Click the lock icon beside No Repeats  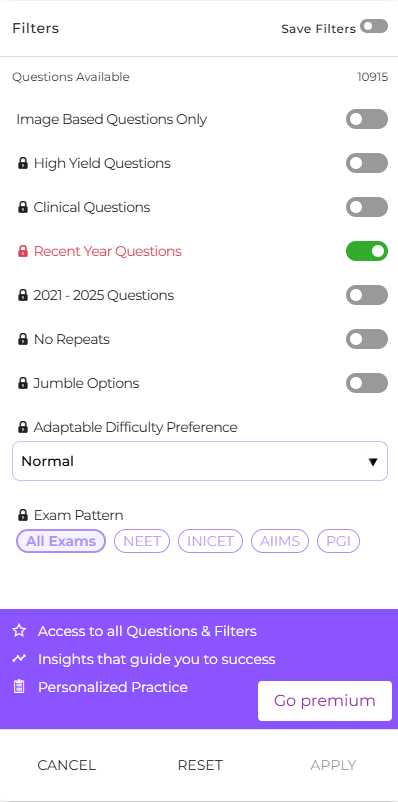click(x=23, y=340)
